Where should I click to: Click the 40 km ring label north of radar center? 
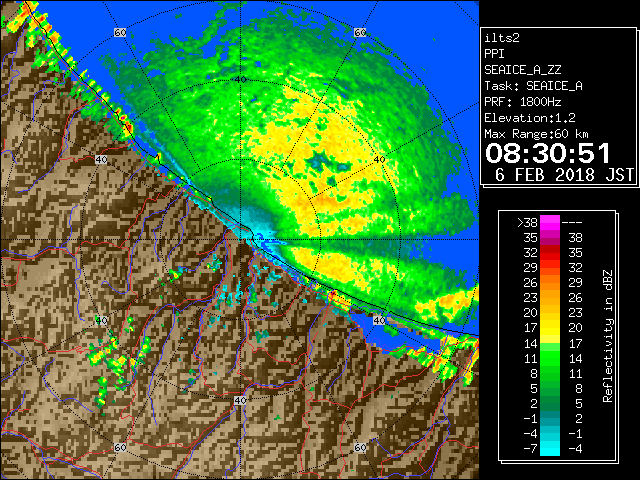240,79
